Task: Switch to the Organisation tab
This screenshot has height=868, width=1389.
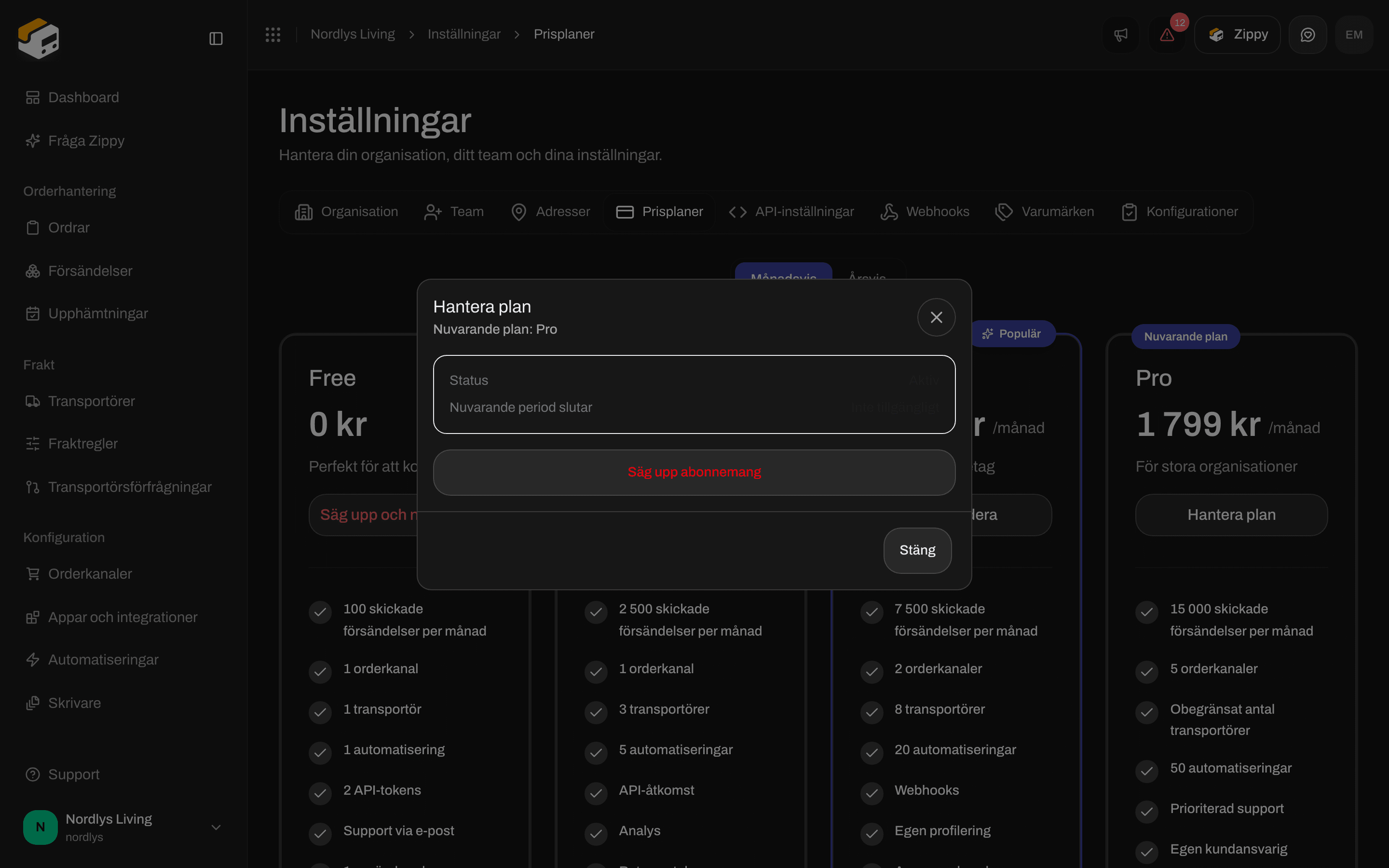Action: point(346,212)
